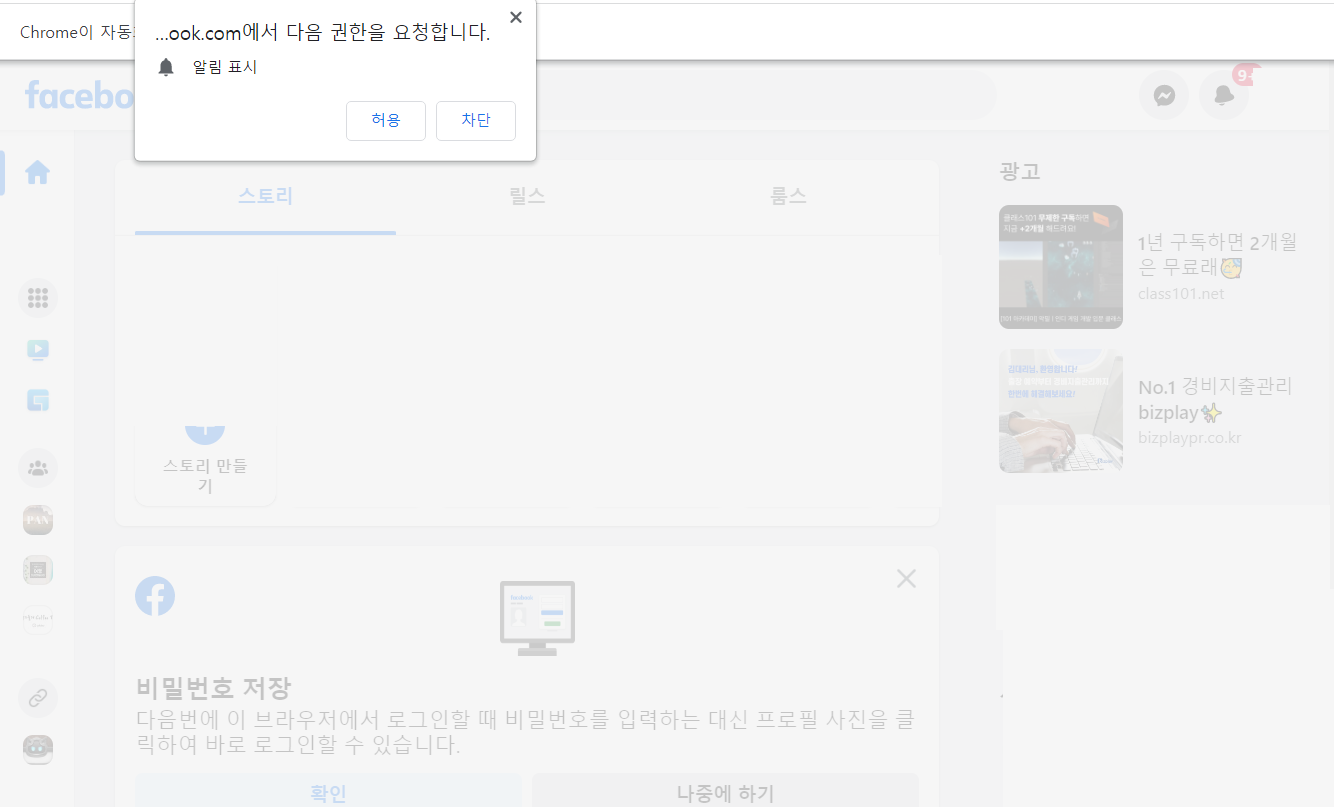This screenshot has width=1334, height=807.
Task: Open the bizplay ad thumbnail
Action: 1061,411
